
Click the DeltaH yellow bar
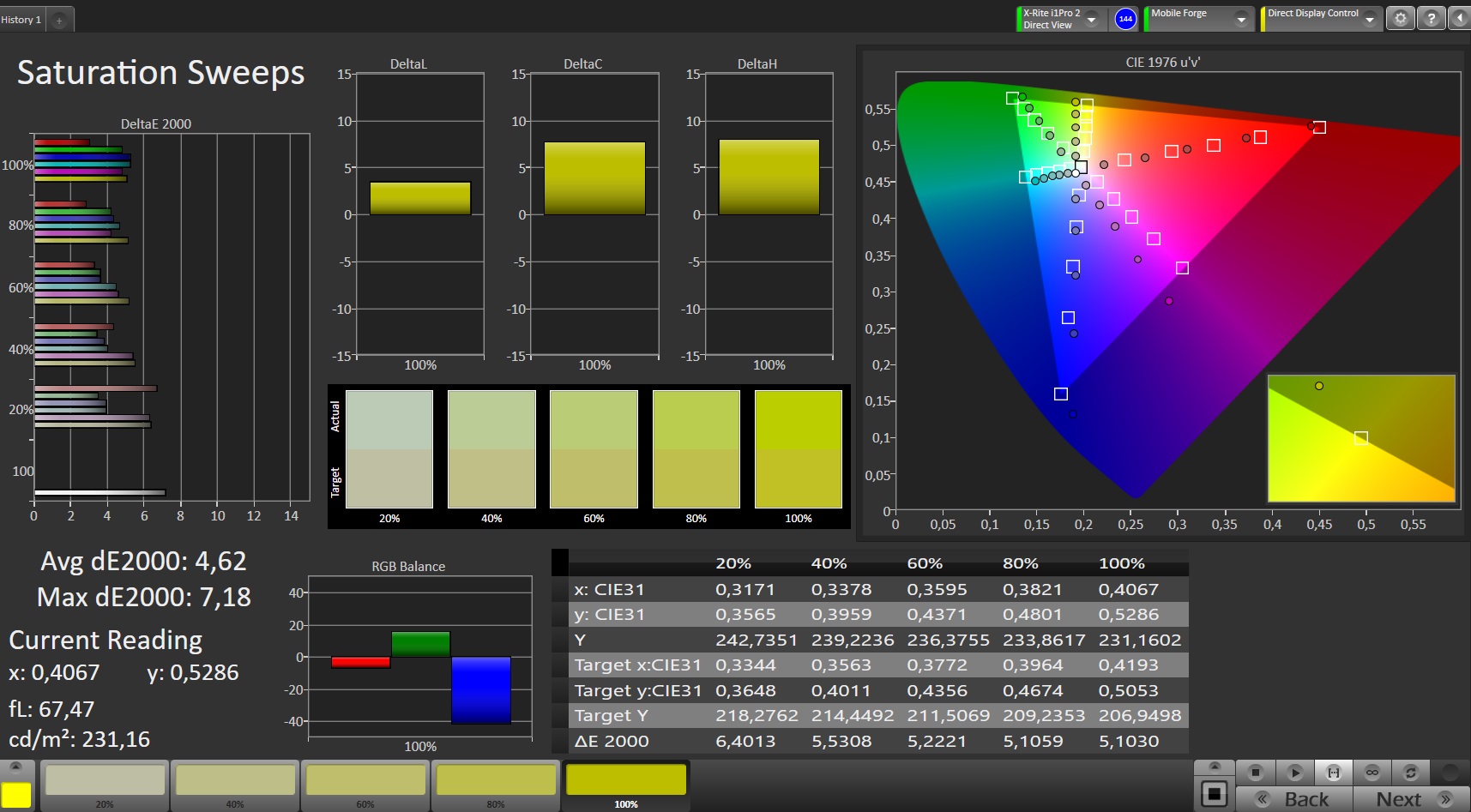coord(769,177)
